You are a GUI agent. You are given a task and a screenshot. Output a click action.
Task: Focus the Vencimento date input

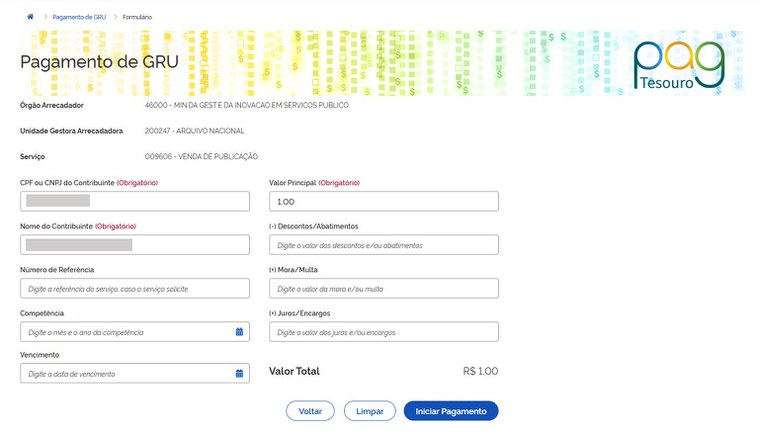click(125, 374)
